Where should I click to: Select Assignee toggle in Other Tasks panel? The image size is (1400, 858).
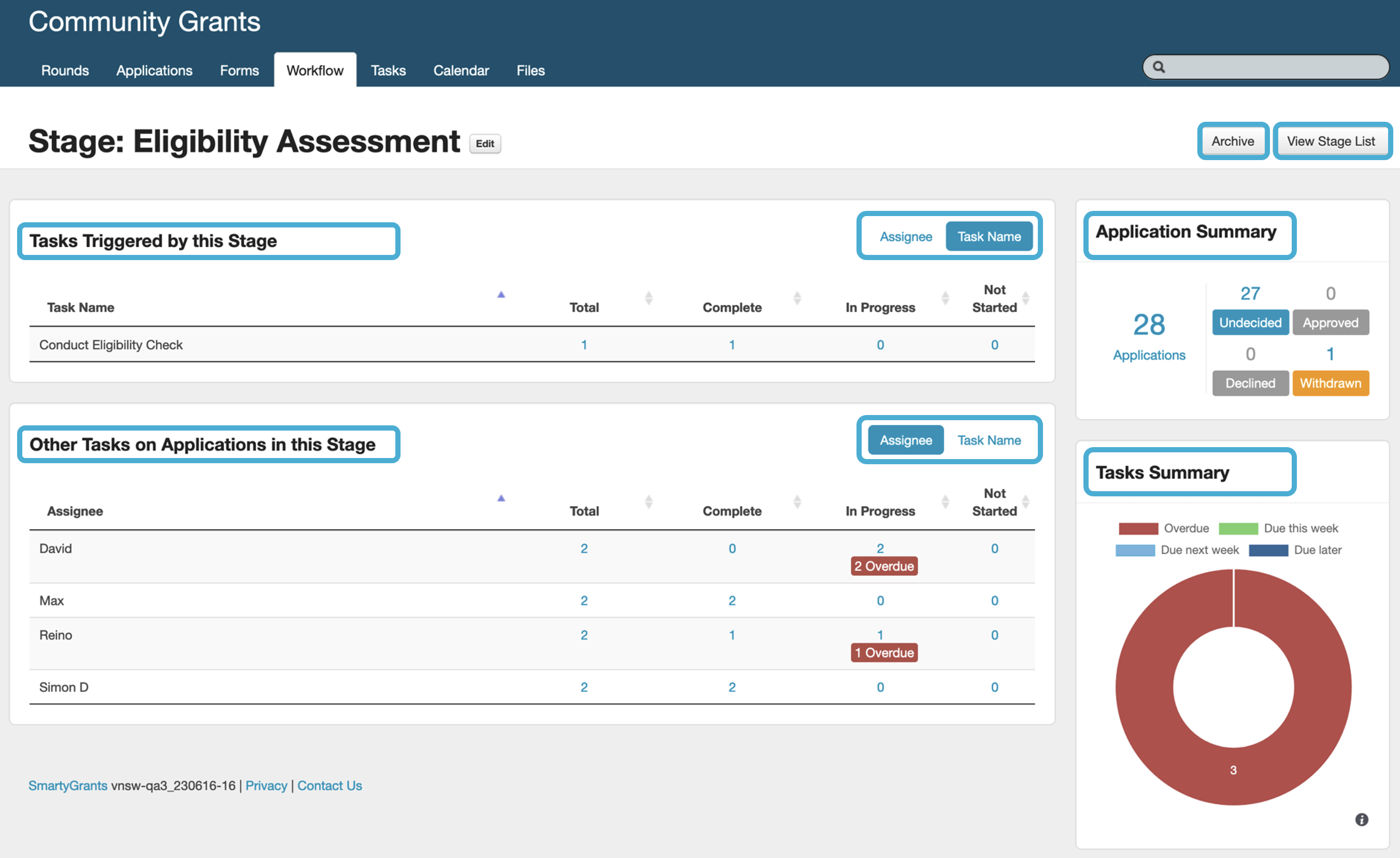(905, 440)
